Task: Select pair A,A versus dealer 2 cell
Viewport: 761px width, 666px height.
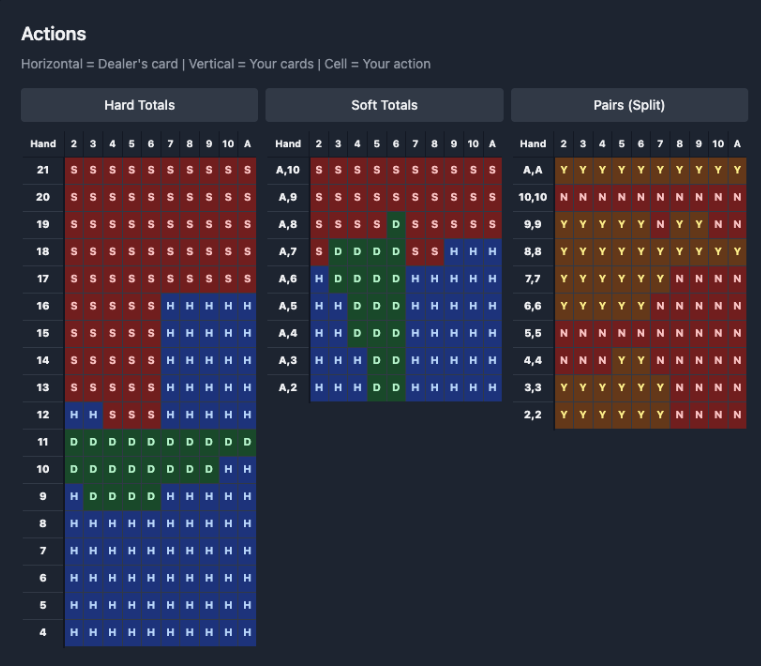Action: pos(564,171)
